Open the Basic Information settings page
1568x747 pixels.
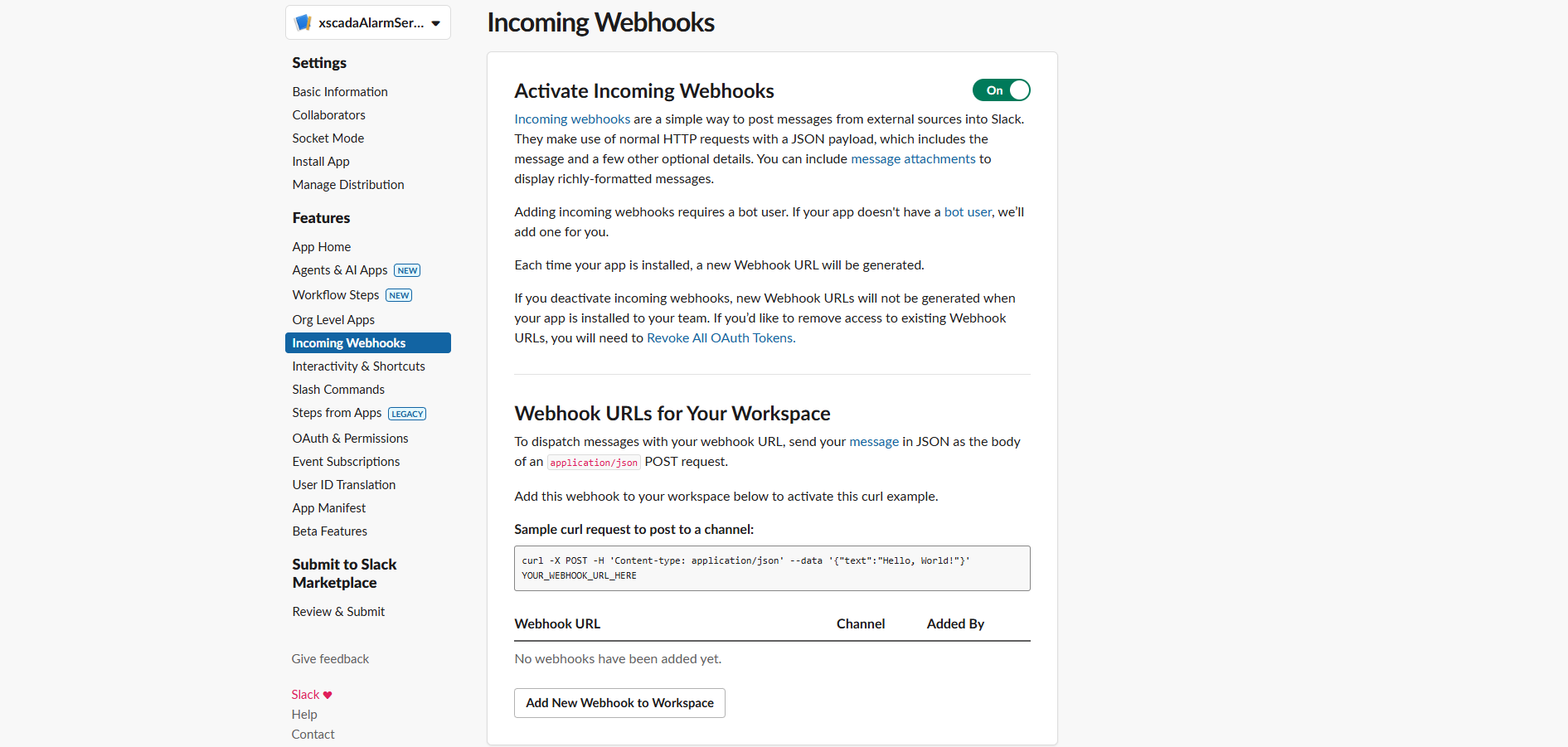coord(340,92)
